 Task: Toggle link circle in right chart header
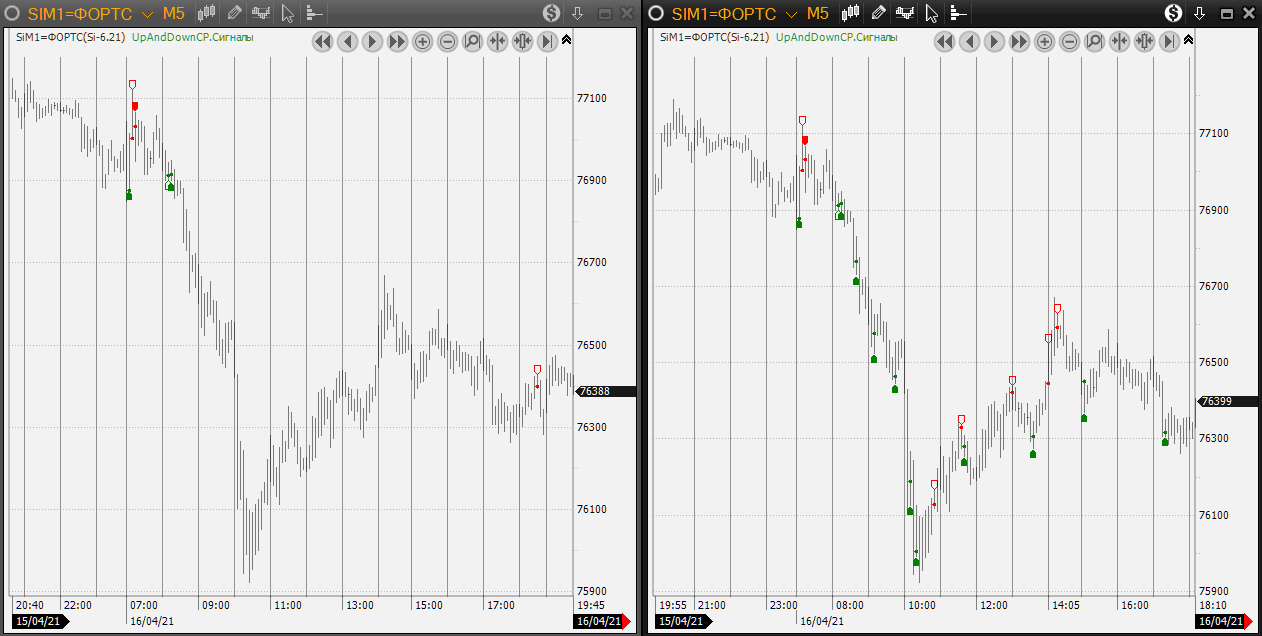click(656, 13)
